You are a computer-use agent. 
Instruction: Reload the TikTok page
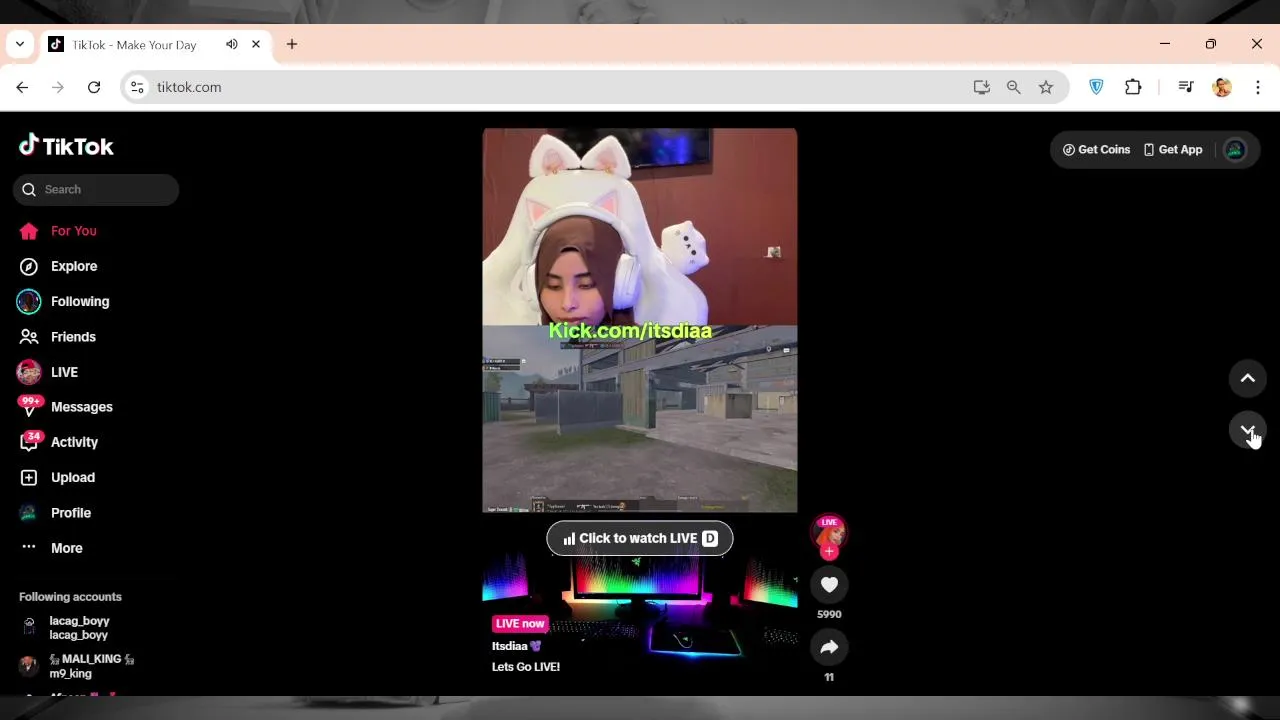pos(94,87)
